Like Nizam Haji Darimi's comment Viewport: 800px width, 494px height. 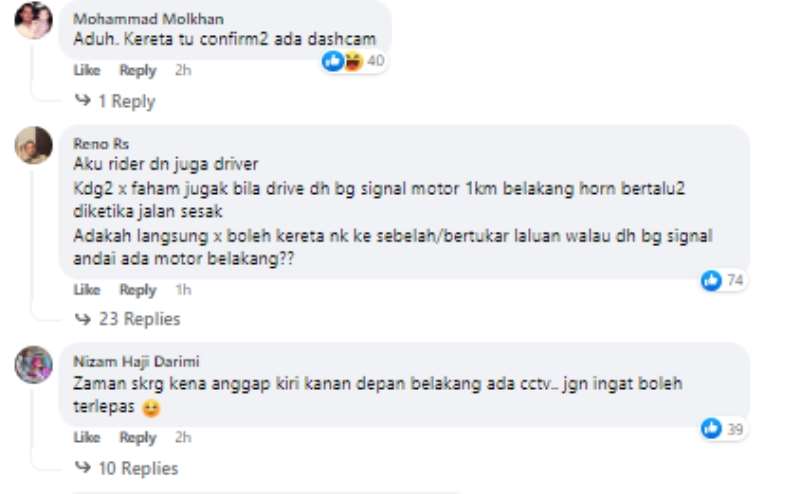87,437
